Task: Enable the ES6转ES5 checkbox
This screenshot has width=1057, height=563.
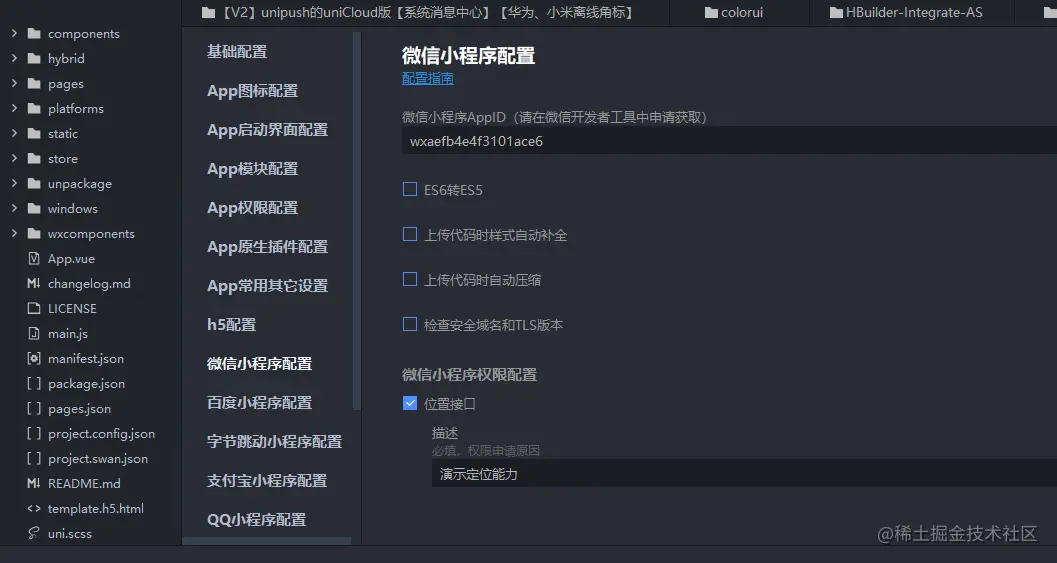Action: tap(410, 189)
